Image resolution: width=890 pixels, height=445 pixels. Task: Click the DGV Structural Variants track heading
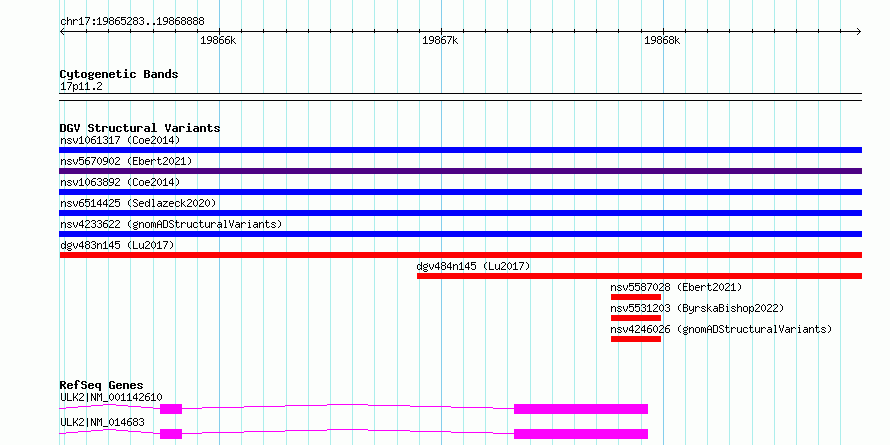tap(140, 128)
